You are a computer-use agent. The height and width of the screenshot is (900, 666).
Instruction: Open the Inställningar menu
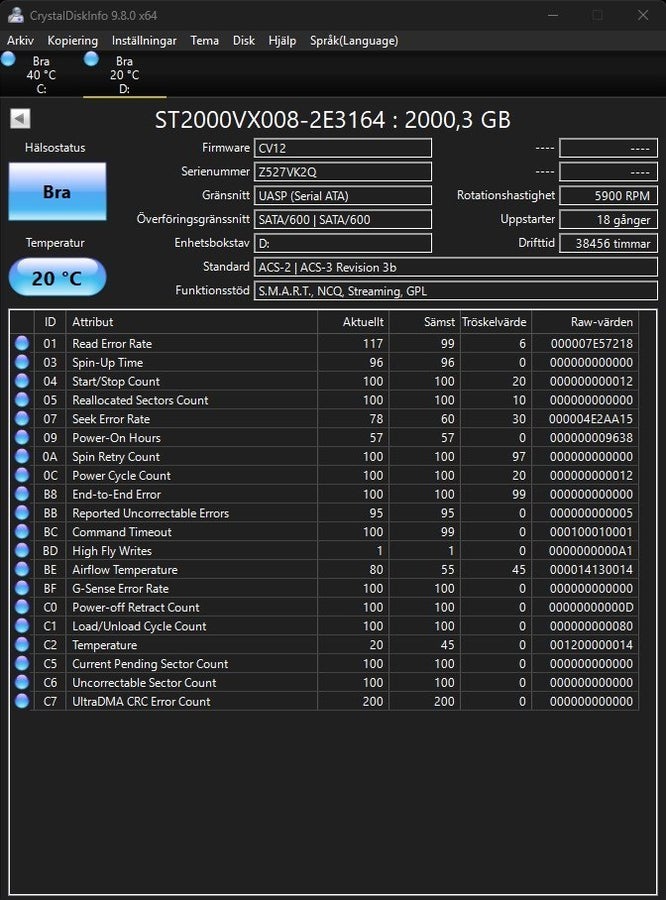tap(144, 41)
